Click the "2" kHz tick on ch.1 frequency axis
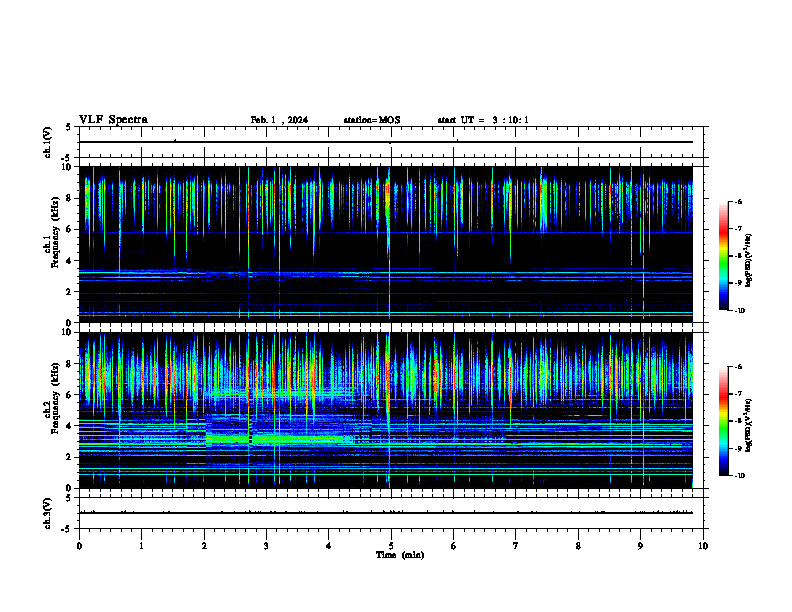The height and width of the screenshot is (612, 792). (69, 292)
